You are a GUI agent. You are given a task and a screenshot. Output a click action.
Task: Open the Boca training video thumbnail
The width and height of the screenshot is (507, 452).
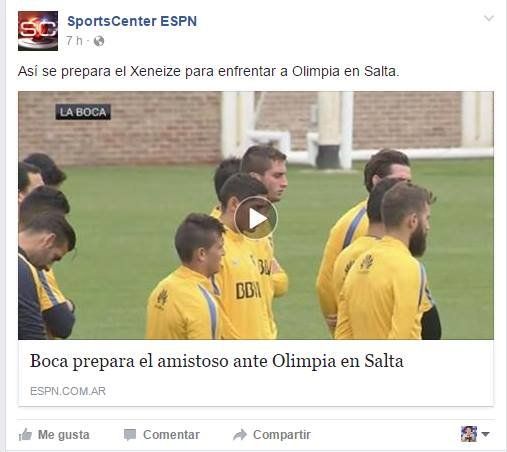(x=256, y=215)
